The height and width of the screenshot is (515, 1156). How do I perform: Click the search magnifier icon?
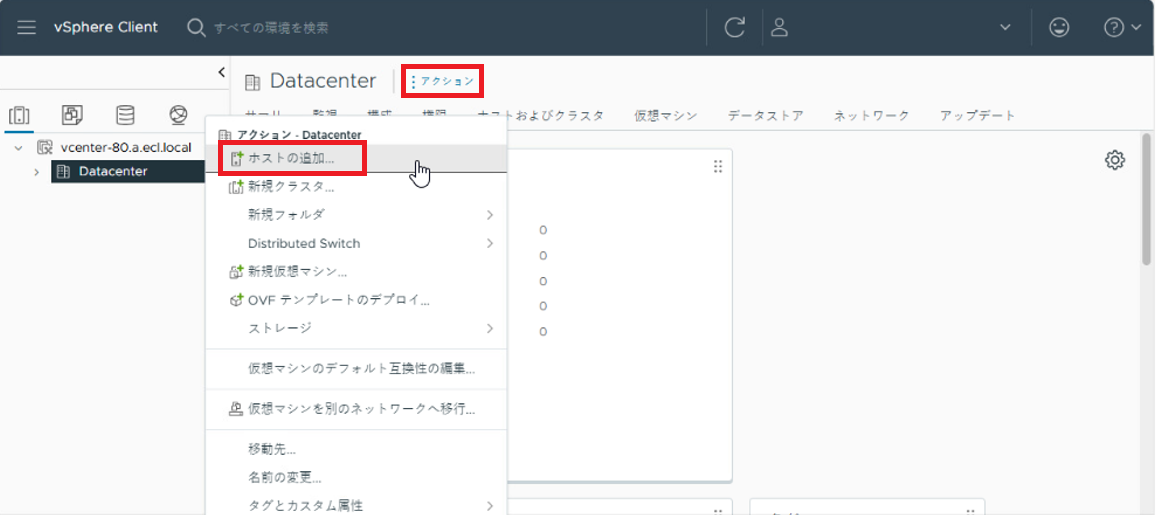click(x=195, y=28)
